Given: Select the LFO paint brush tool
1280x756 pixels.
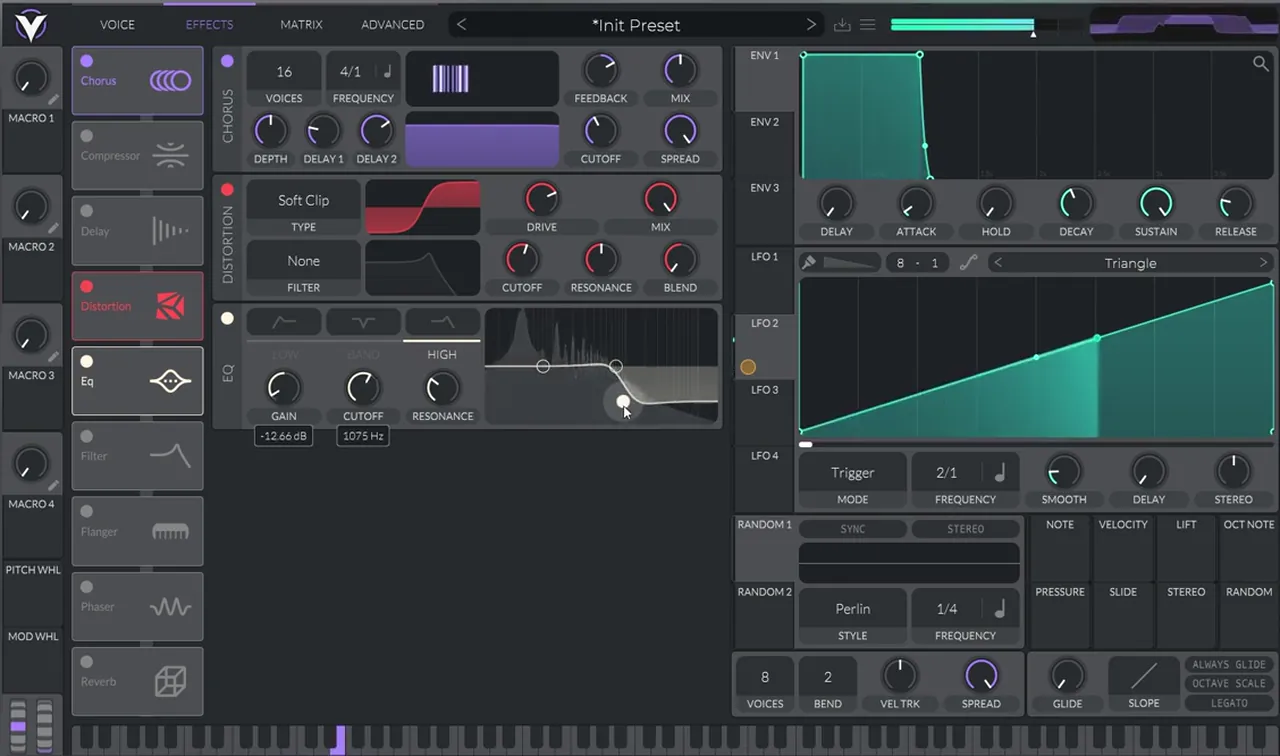Looking at the screenshot, I should pyautogui.click(x=809, y=262).
